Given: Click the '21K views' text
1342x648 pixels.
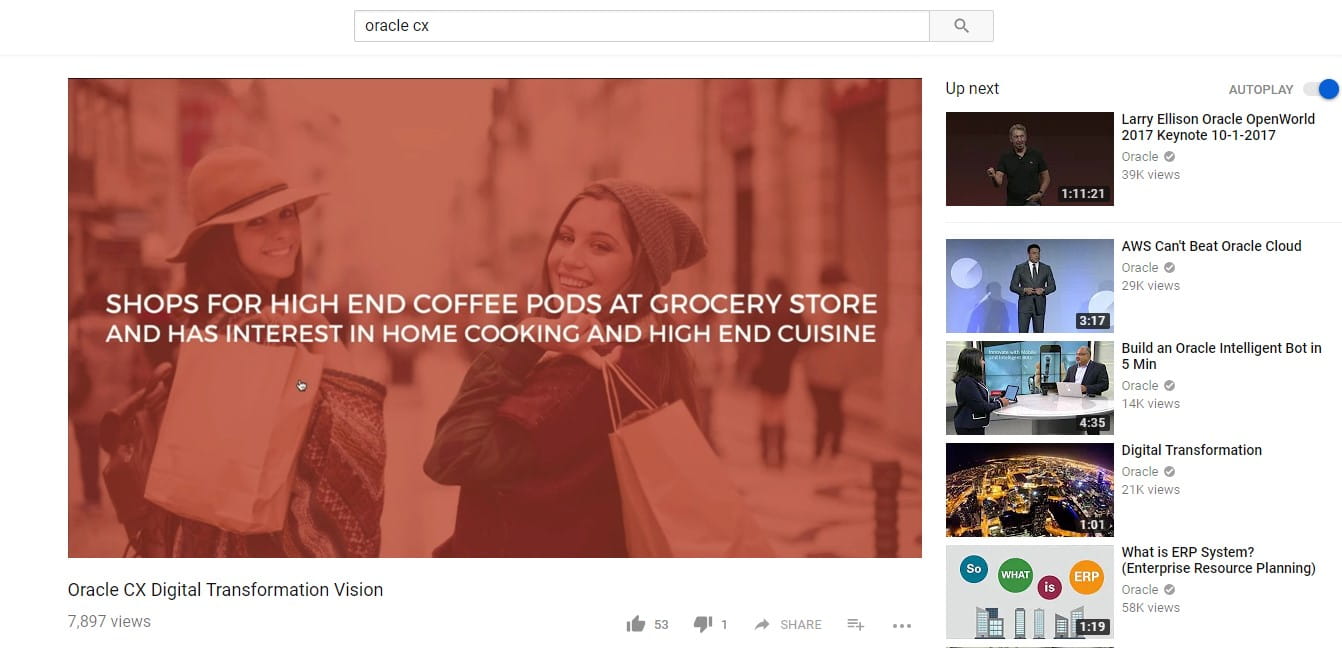Looking at the screenshot, I should [1150, 489].
